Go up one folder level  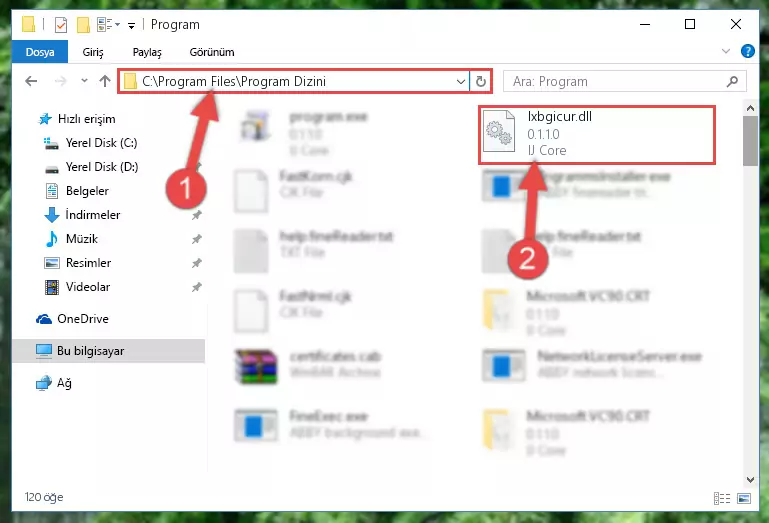coord(104,81)
